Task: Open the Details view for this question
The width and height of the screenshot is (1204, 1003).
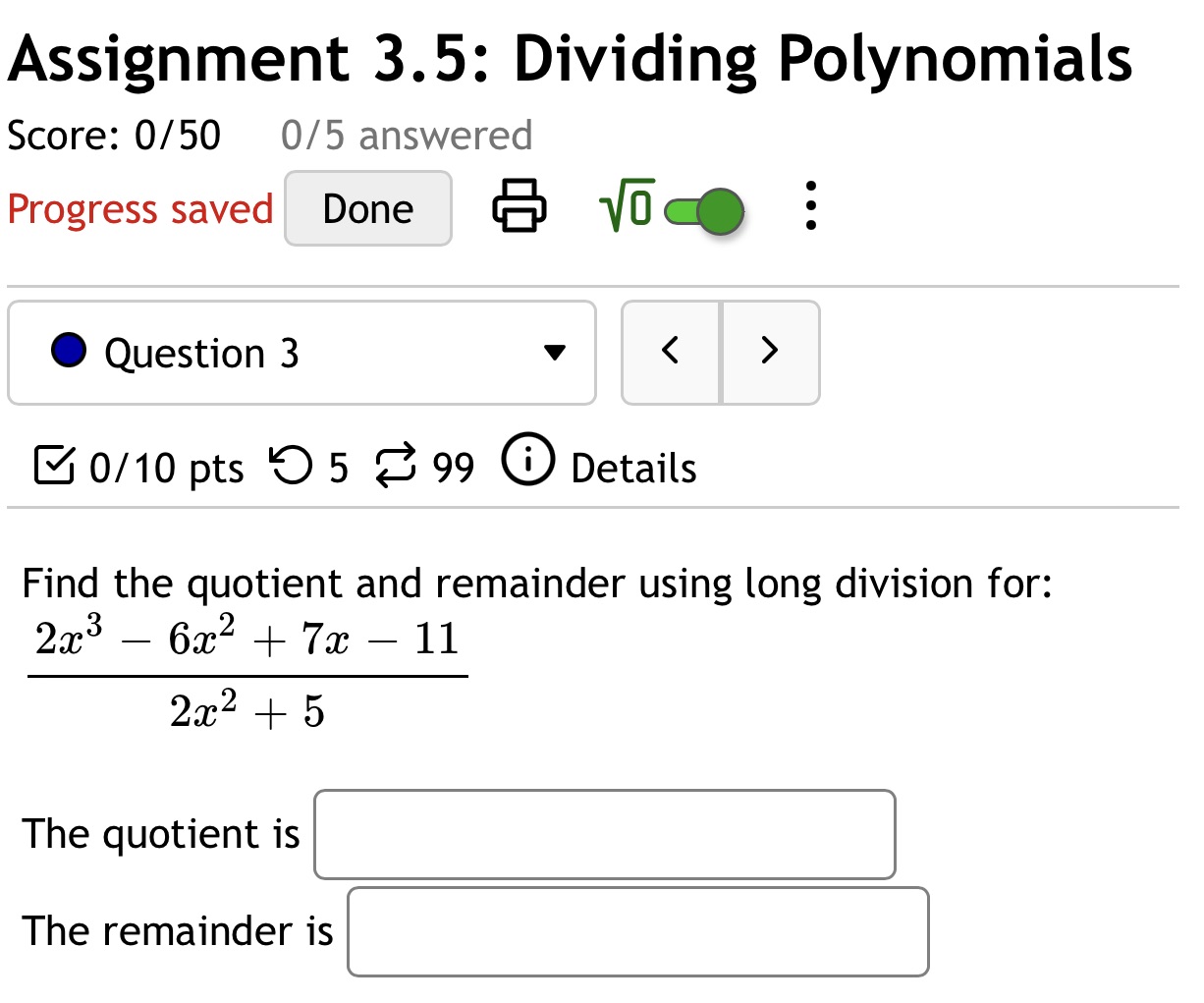Action: point(632,469)
